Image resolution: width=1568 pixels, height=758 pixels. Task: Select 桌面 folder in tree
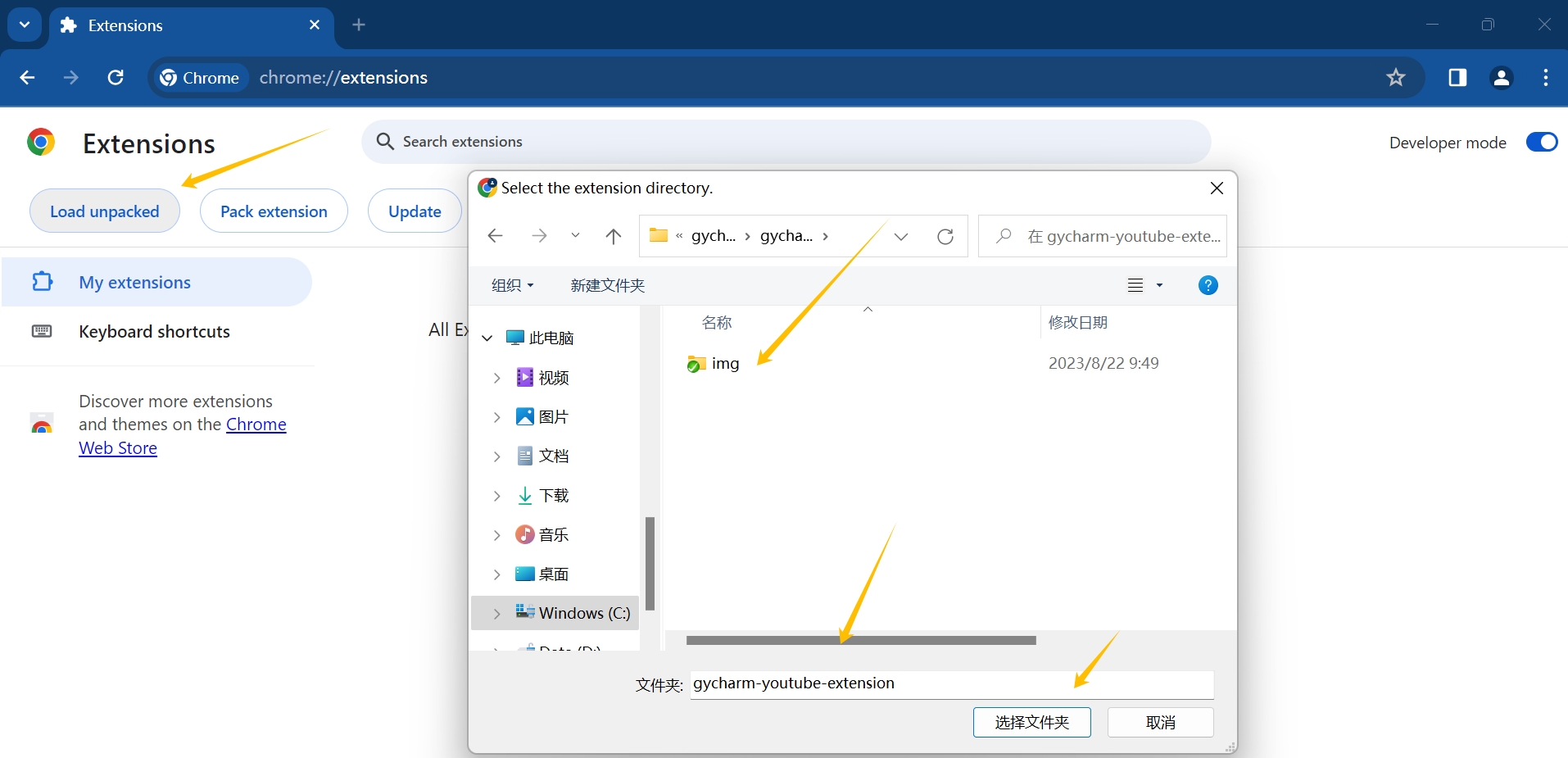tap(543, 574)
